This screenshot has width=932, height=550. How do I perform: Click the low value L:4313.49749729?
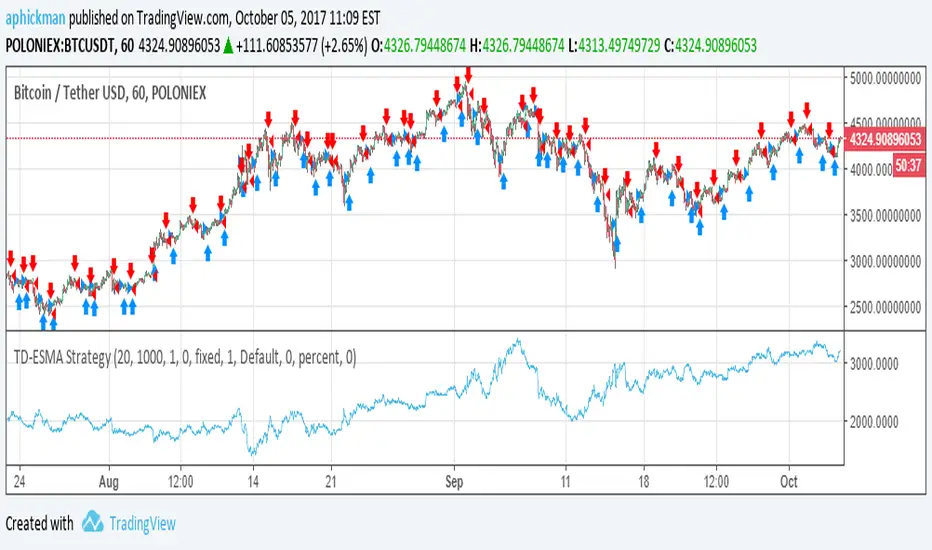pyautogui.click(x=614, y=46)
